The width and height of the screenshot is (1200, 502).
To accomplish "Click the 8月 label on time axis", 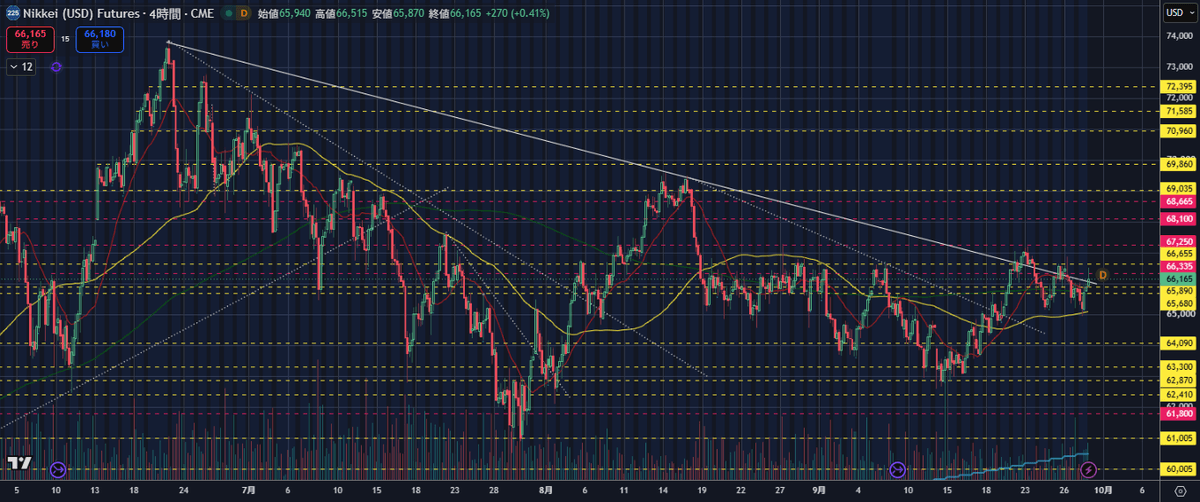I will (x=545, y=491).
